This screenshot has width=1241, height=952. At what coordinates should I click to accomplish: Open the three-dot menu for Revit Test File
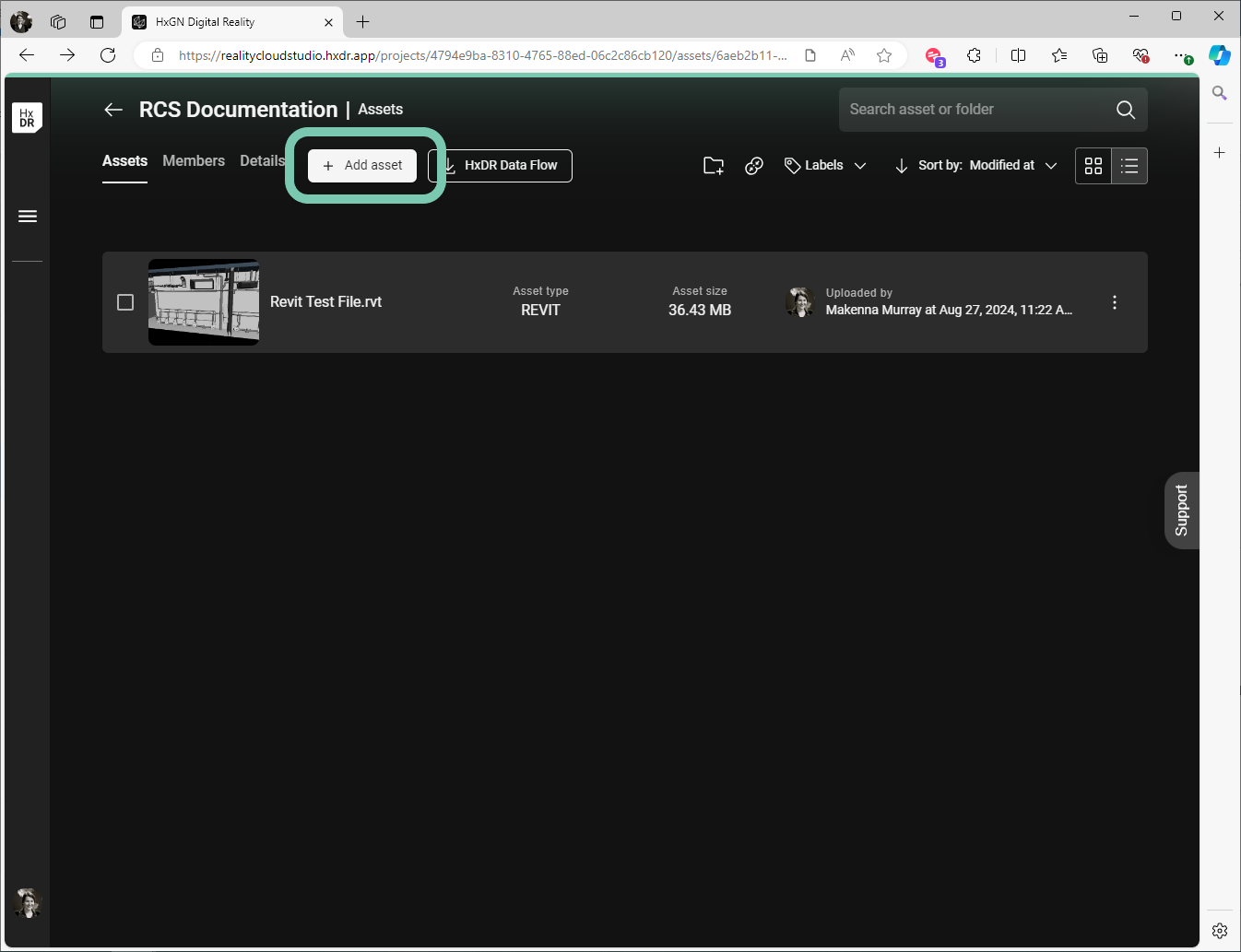1114,302
